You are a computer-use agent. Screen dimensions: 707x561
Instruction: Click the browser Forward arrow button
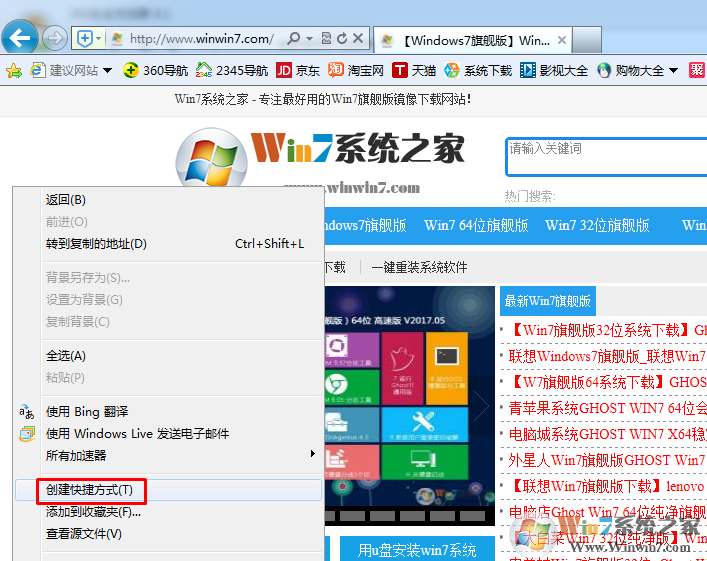pyautogui.click(x=55, y=38)
